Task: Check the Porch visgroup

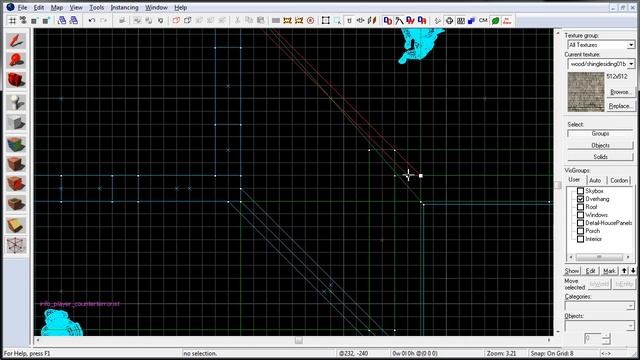Action: (580, 231)
